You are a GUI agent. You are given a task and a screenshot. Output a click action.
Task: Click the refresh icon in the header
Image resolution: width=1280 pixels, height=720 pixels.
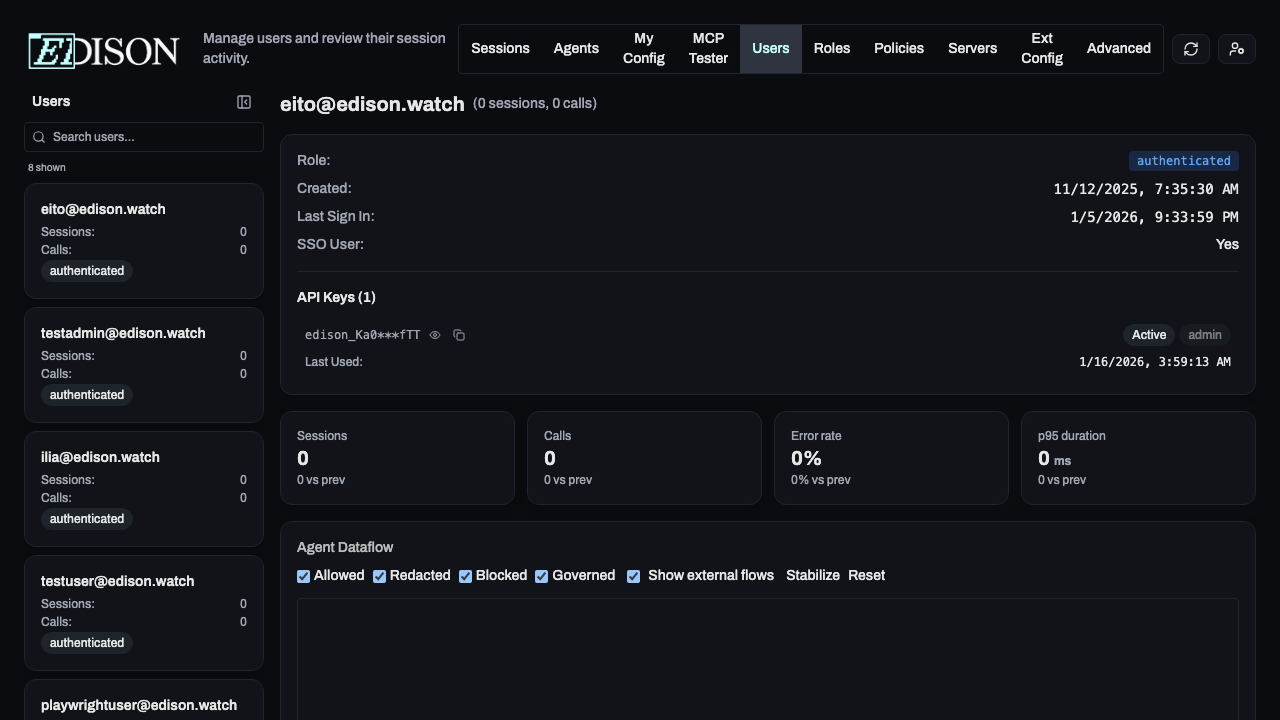pyautogui.click(x=1190, y=48)
